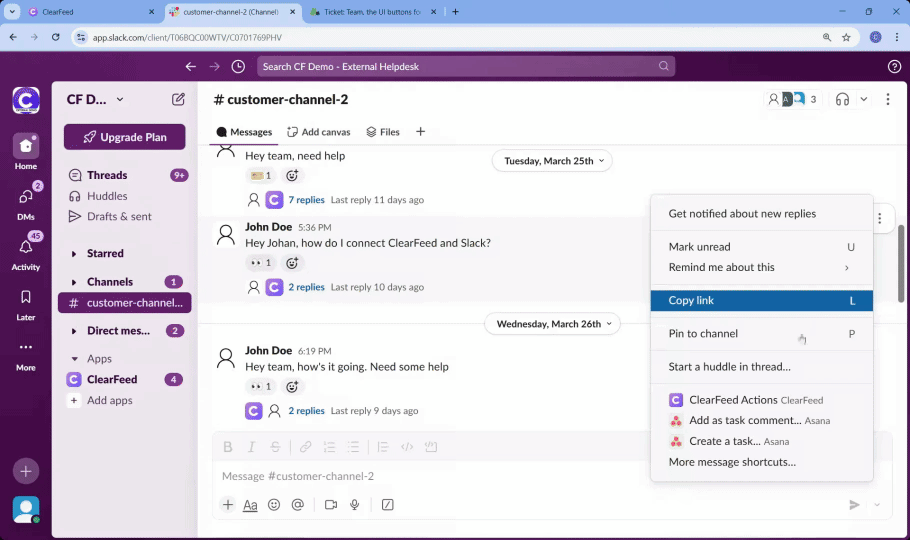This screenshot has height=540, width=910.
Task: Open the Later bookmark icon
Action: click(25, 298)
